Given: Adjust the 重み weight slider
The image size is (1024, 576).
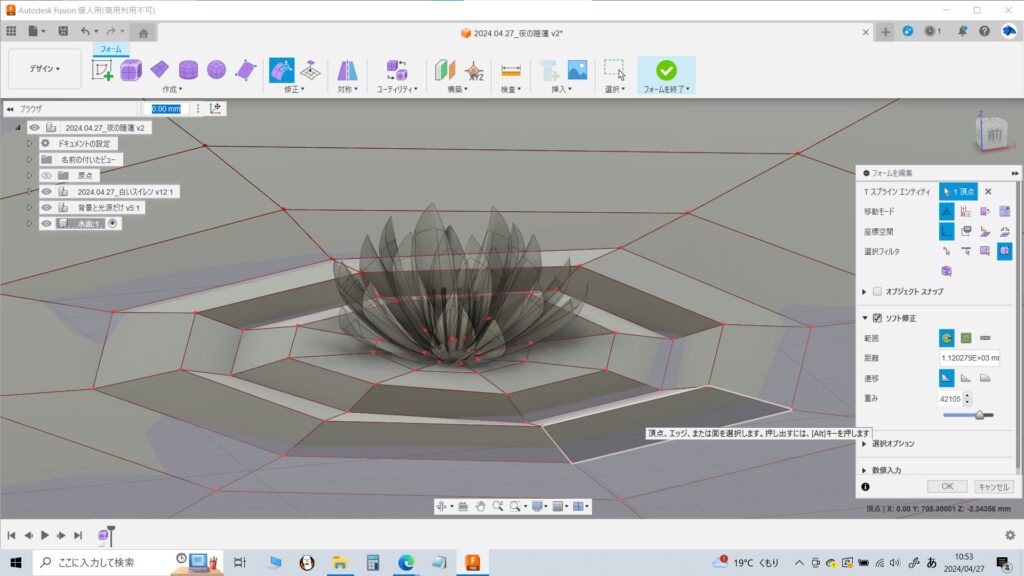Looking at the screenshot, I should 978,414.
